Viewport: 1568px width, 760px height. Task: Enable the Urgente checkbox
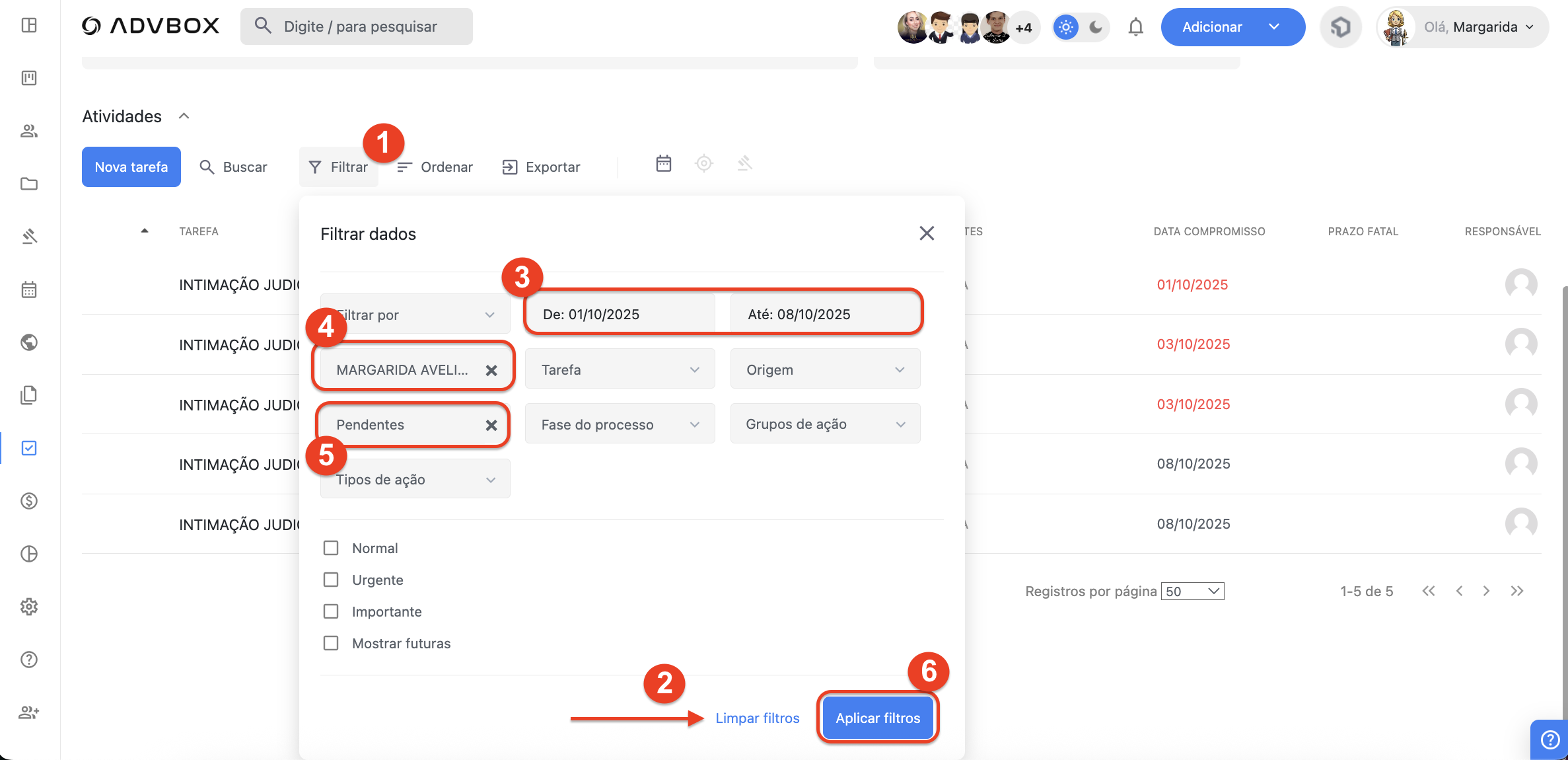pos(331,580)
